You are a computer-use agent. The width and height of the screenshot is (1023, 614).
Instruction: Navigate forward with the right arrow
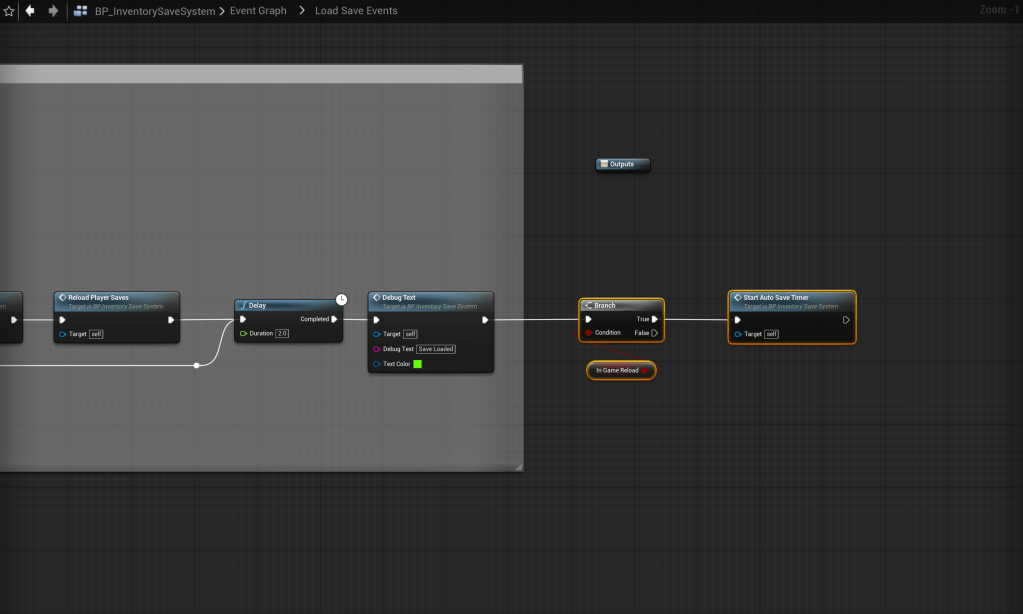pos(53,11)
